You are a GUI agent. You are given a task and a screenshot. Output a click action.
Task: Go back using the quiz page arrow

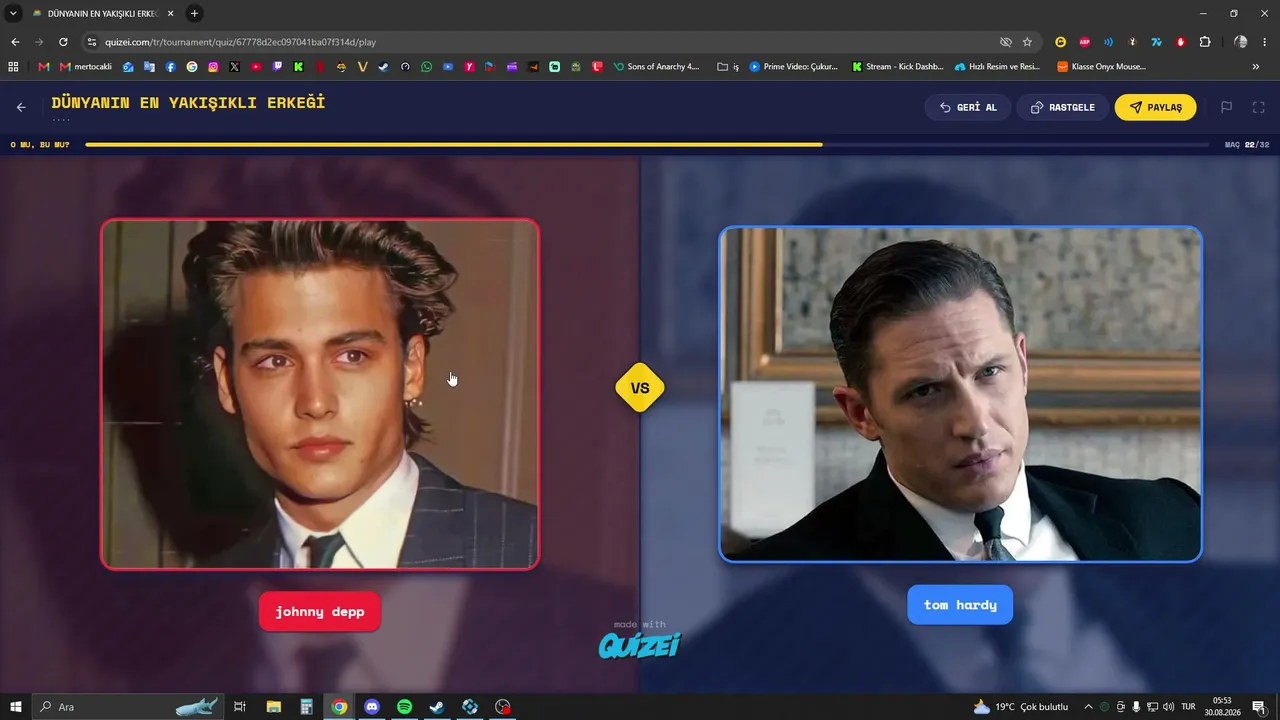click(21, 107)
